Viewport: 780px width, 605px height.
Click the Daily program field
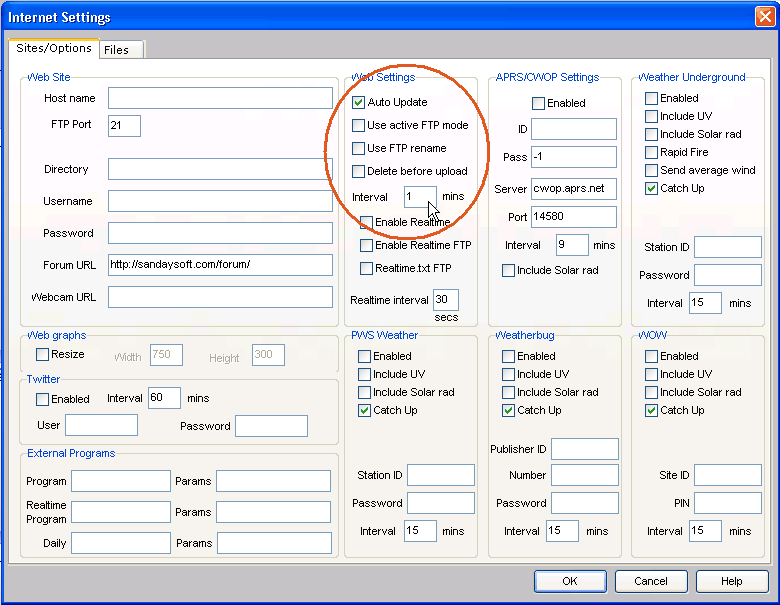pos(121,543)
